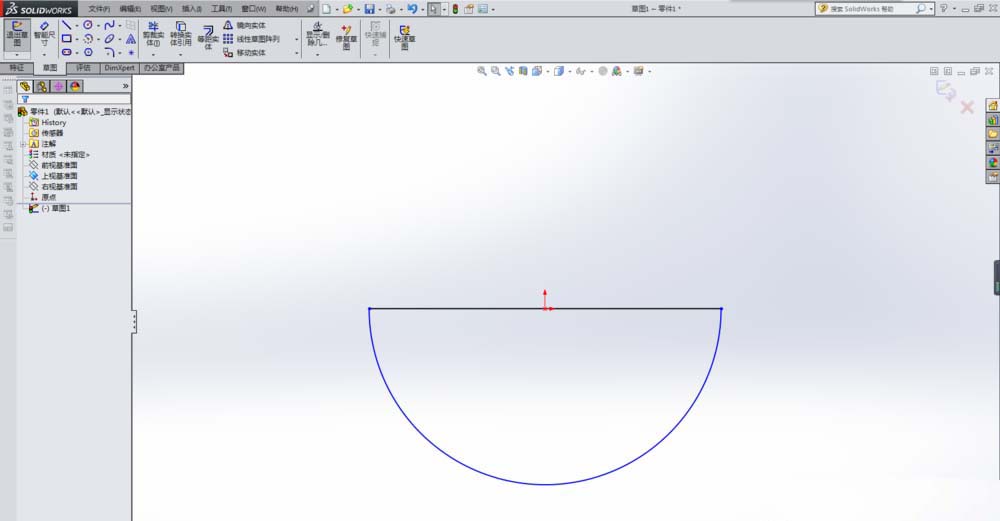
Task: Open dropdown arrow under 剪裁实体
Action: 153,55
